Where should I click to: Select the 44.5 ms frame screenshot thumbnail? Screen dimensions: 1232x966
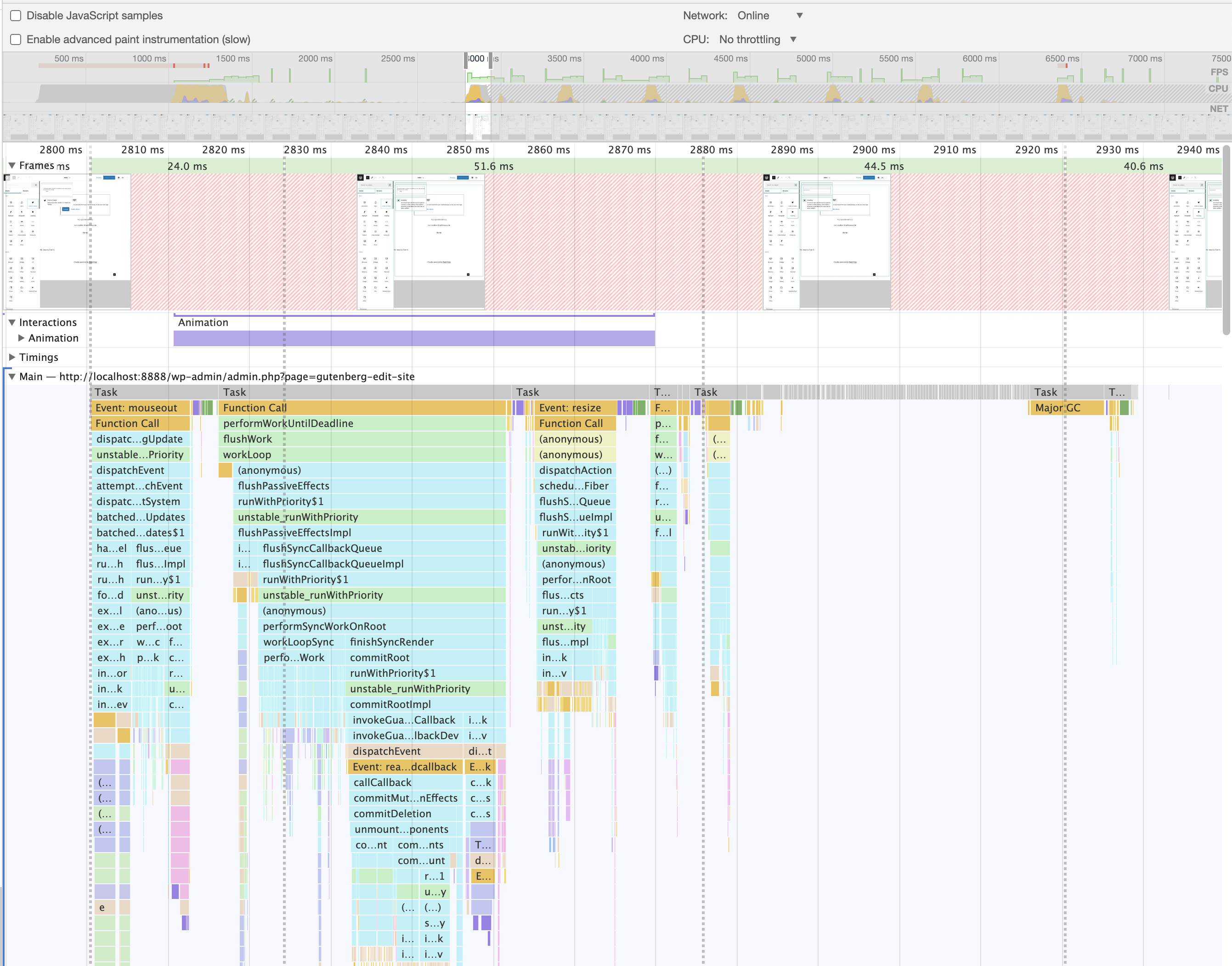826,242
